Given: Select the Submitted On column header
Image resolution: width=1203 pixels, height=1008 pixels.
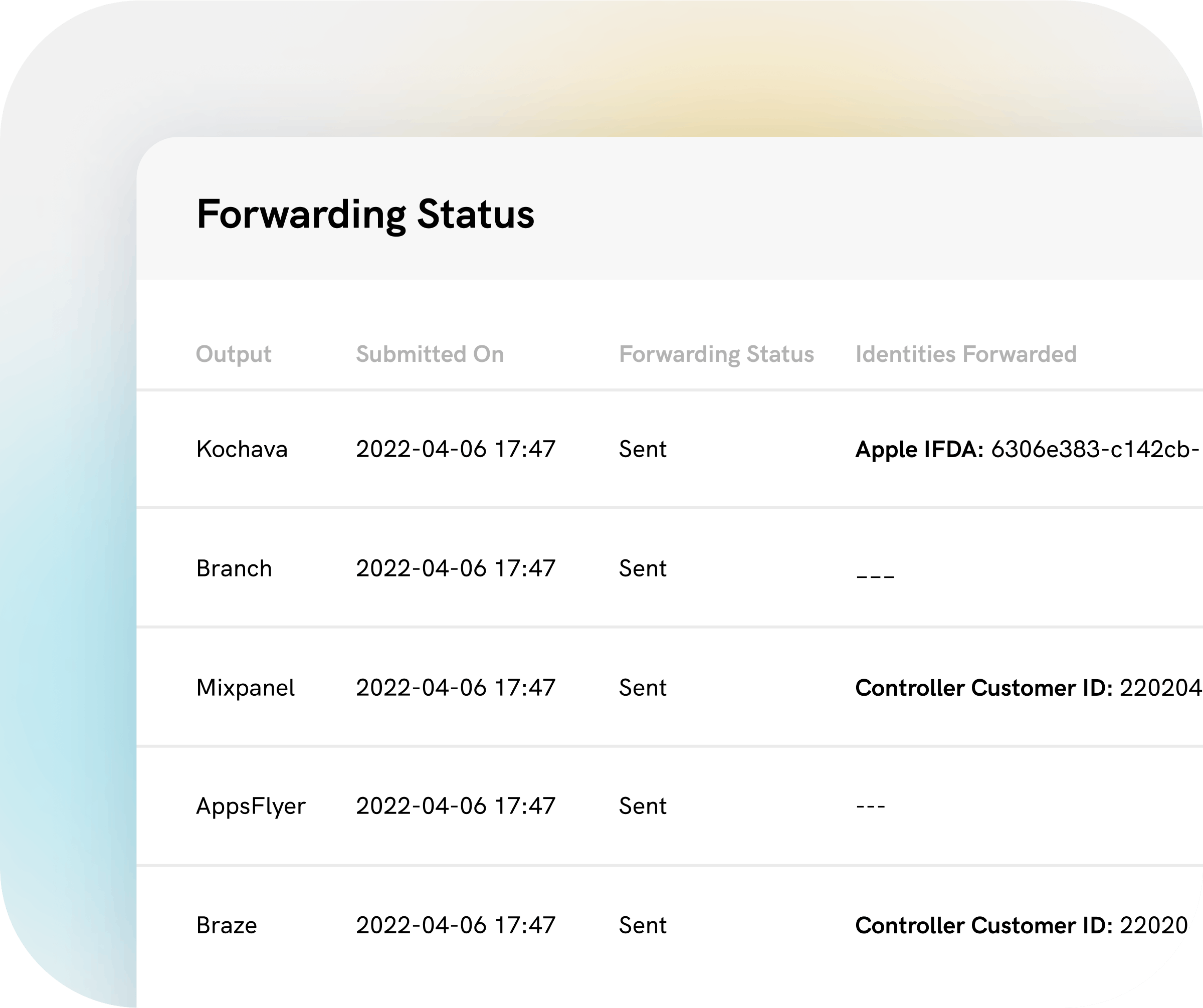Looking at the screenshot, I should click(430, 354).
